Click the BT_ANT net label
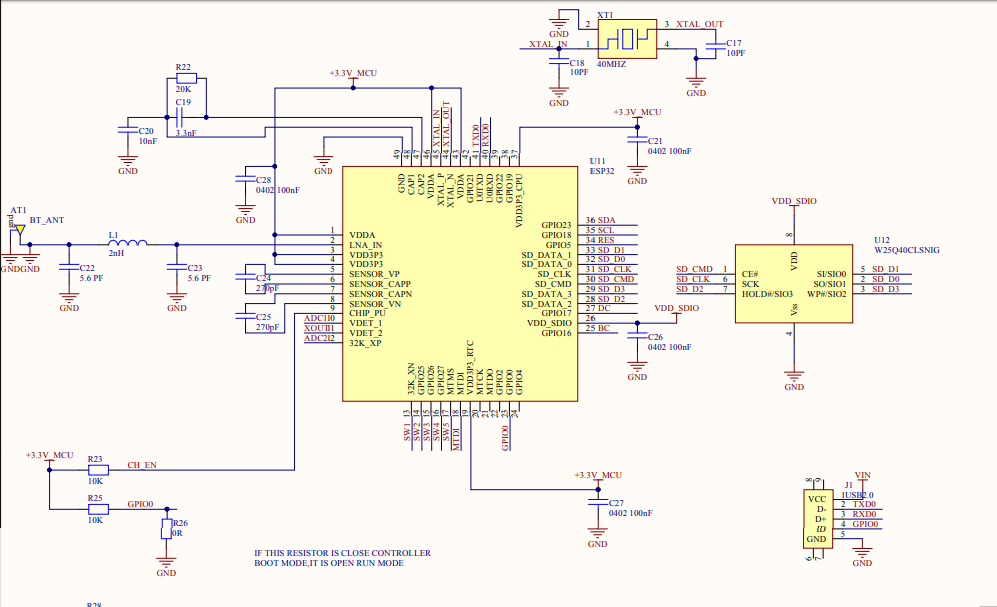 click(47, 220)
